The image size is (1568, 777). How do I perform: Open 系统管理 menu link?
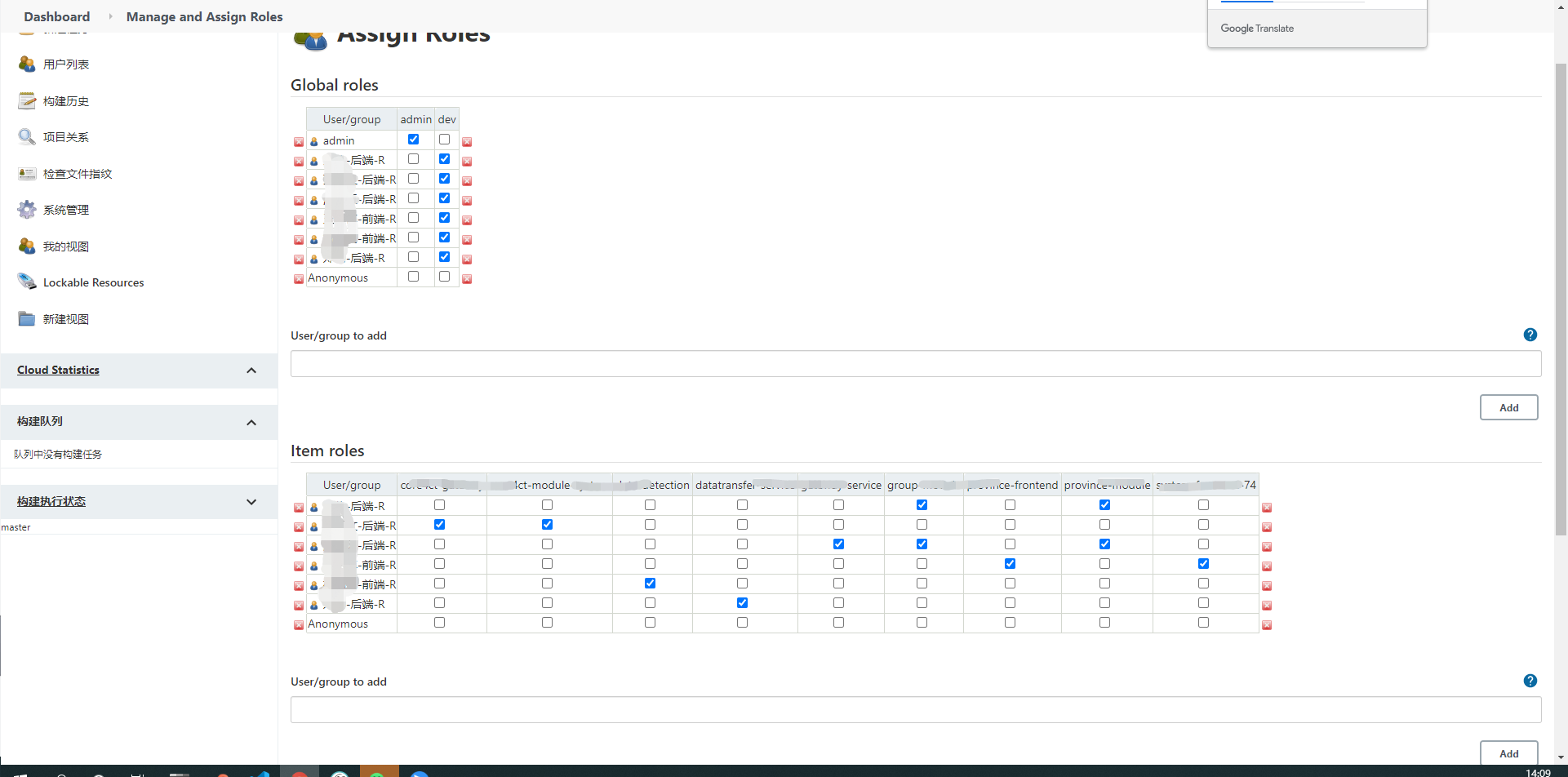click(x=66, y=210)
